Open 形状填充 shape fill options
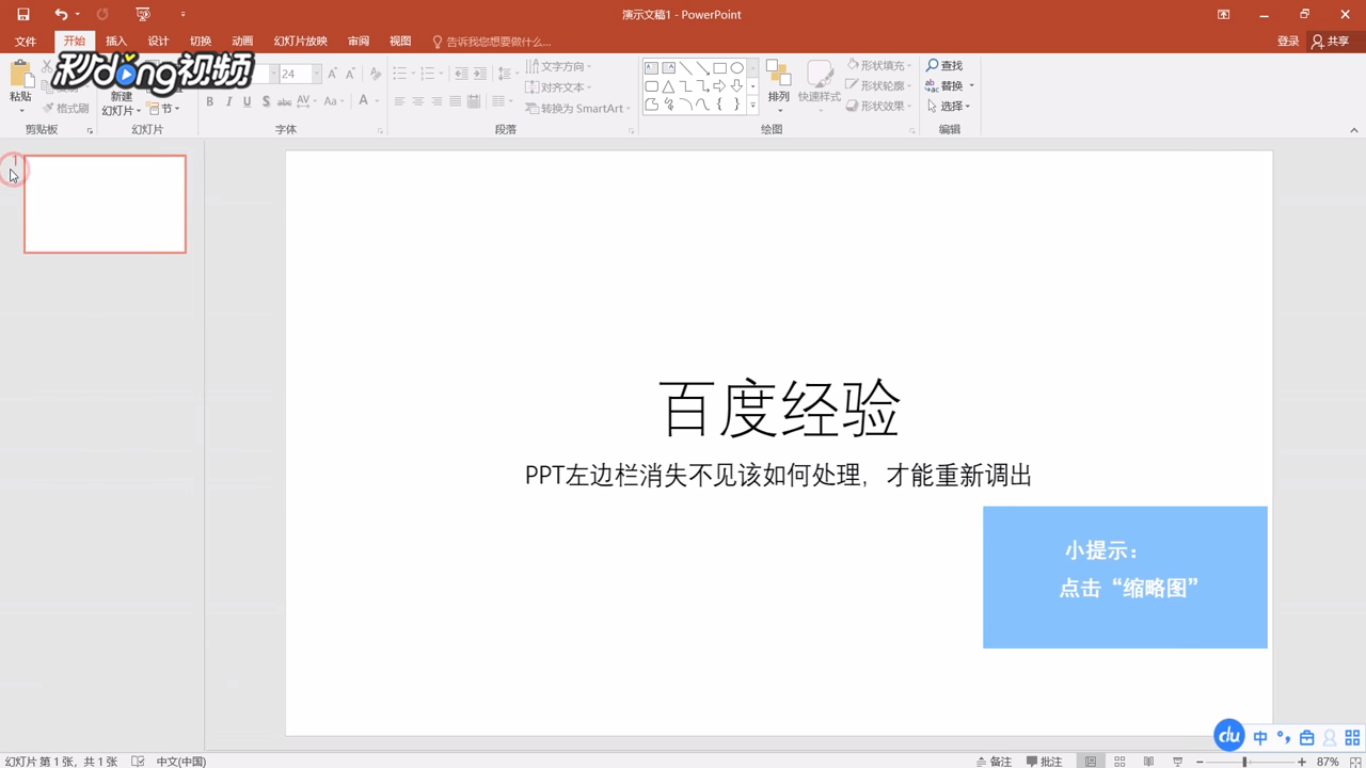This screenshot has width=1366, height=768. pyautogui.click(x=878, y=65)
